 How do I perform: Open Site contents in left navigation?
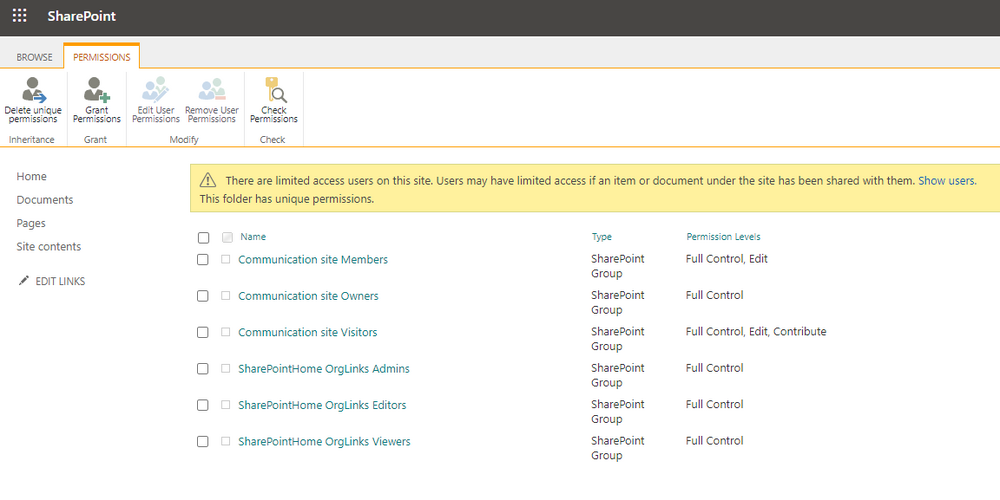pos(48,246)
